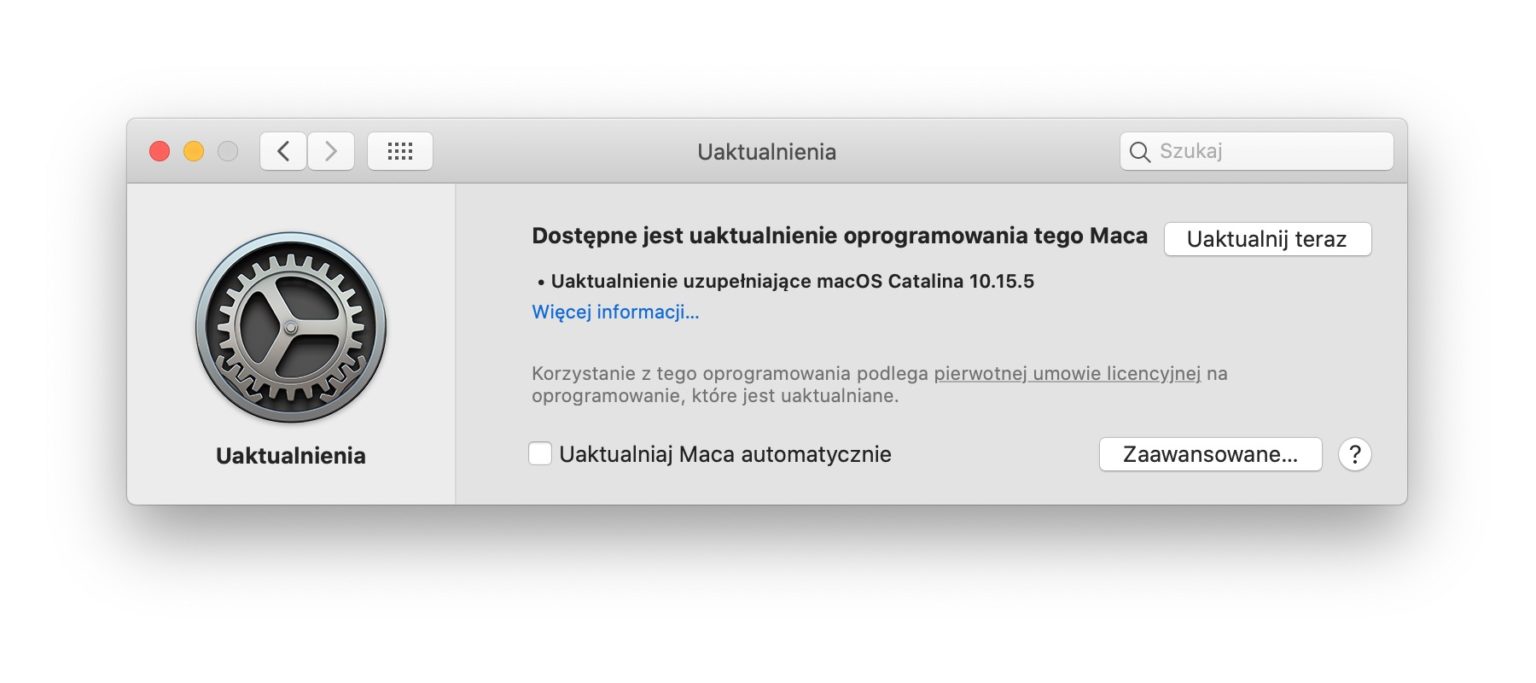Click the magnifying glass icon in search
This screenshot has height=683, width=1536.
(1139, 152)
